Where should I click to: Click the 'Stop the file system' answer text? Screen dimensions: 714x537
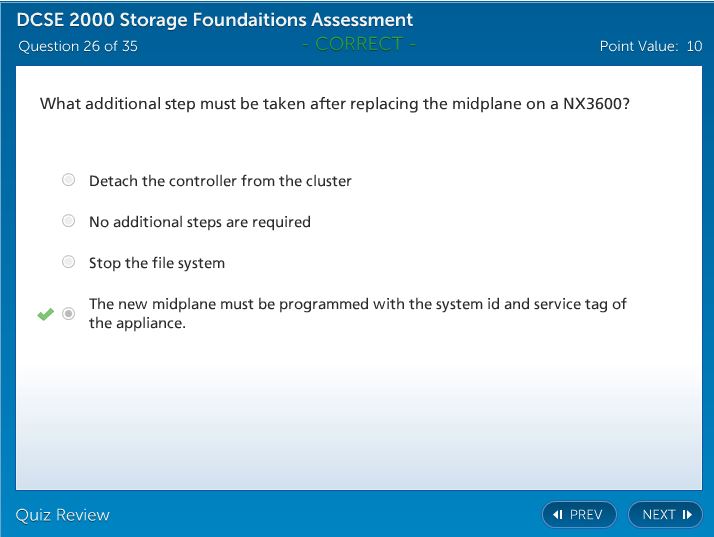tap(157, 263)
